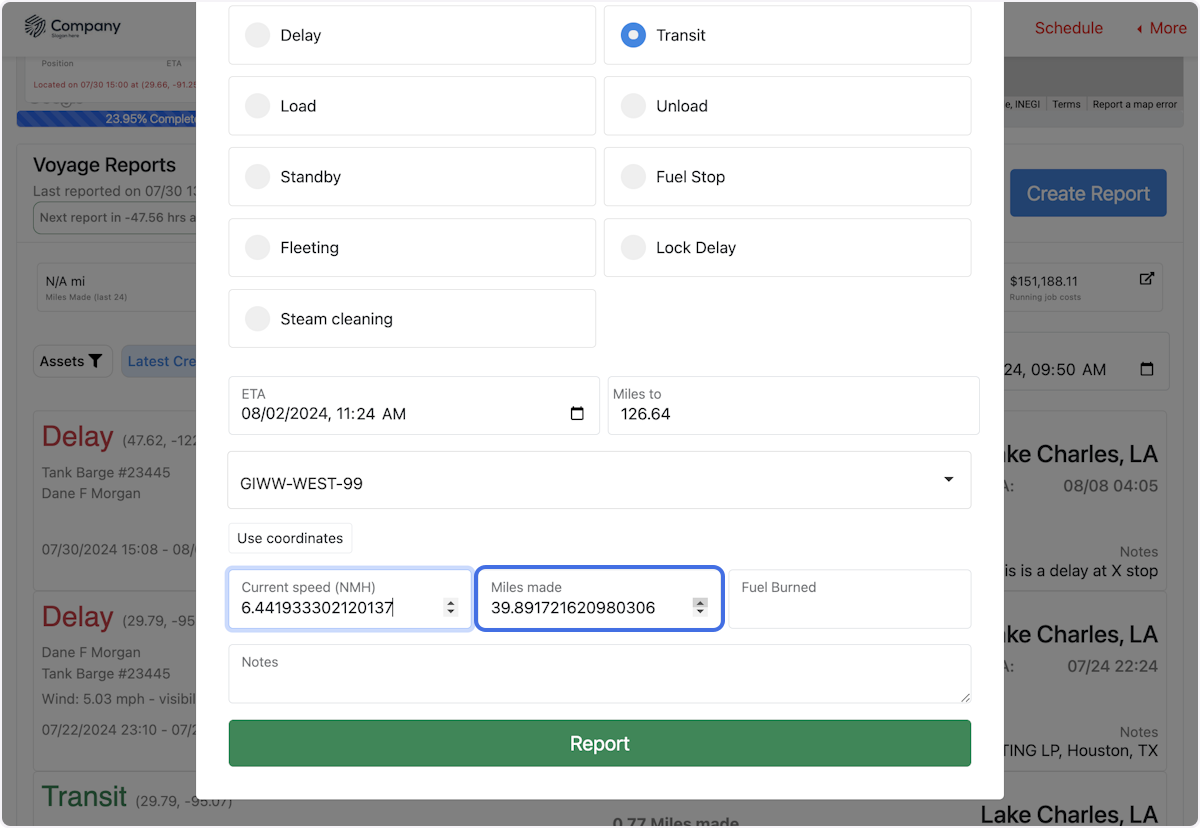This screenshot has width=1200, height=828.
Task: Open the Schedule menu item
Action: [x=1069, y=28]
